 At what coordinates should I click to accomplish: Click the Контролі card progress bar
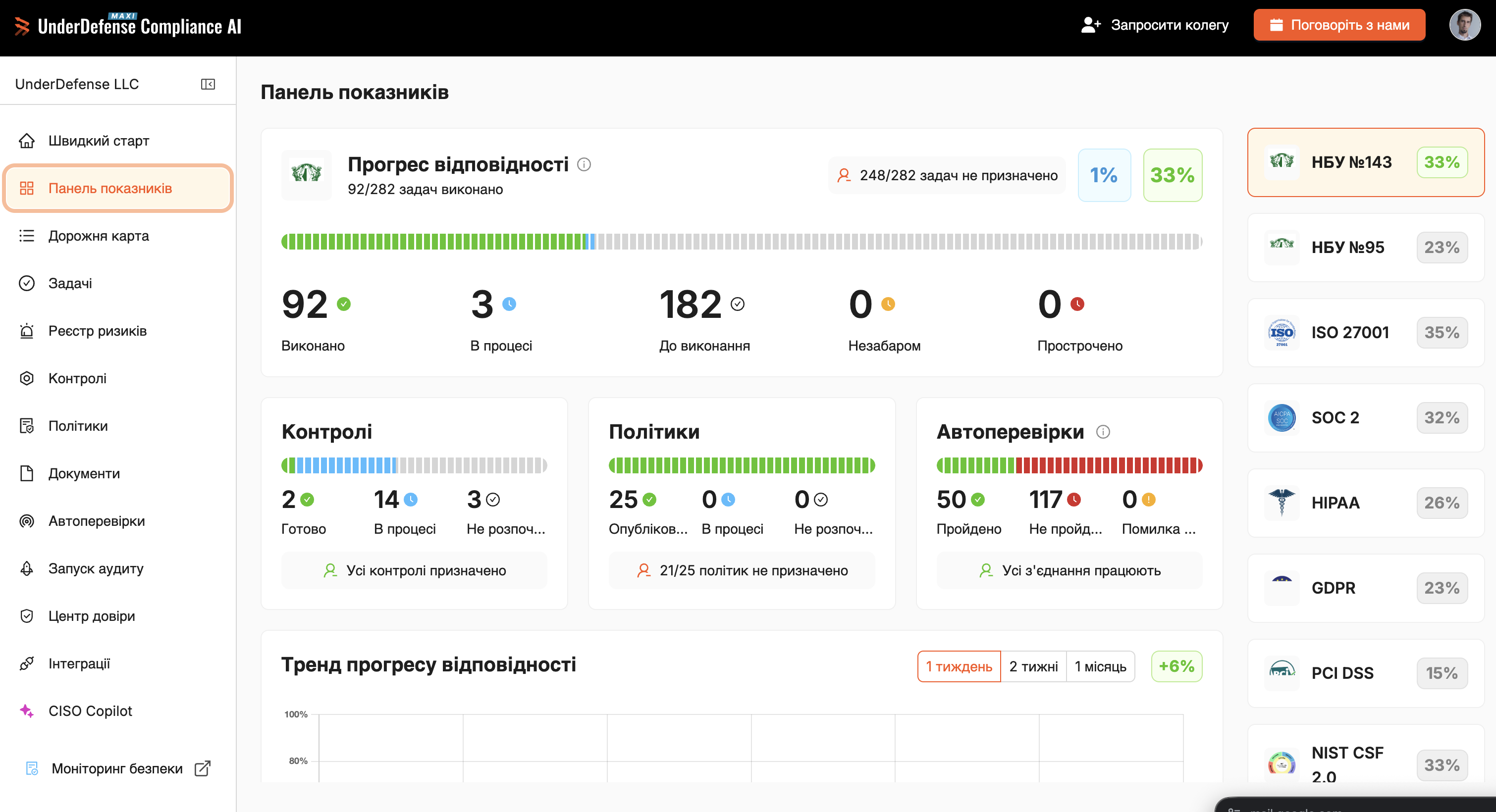414,465
